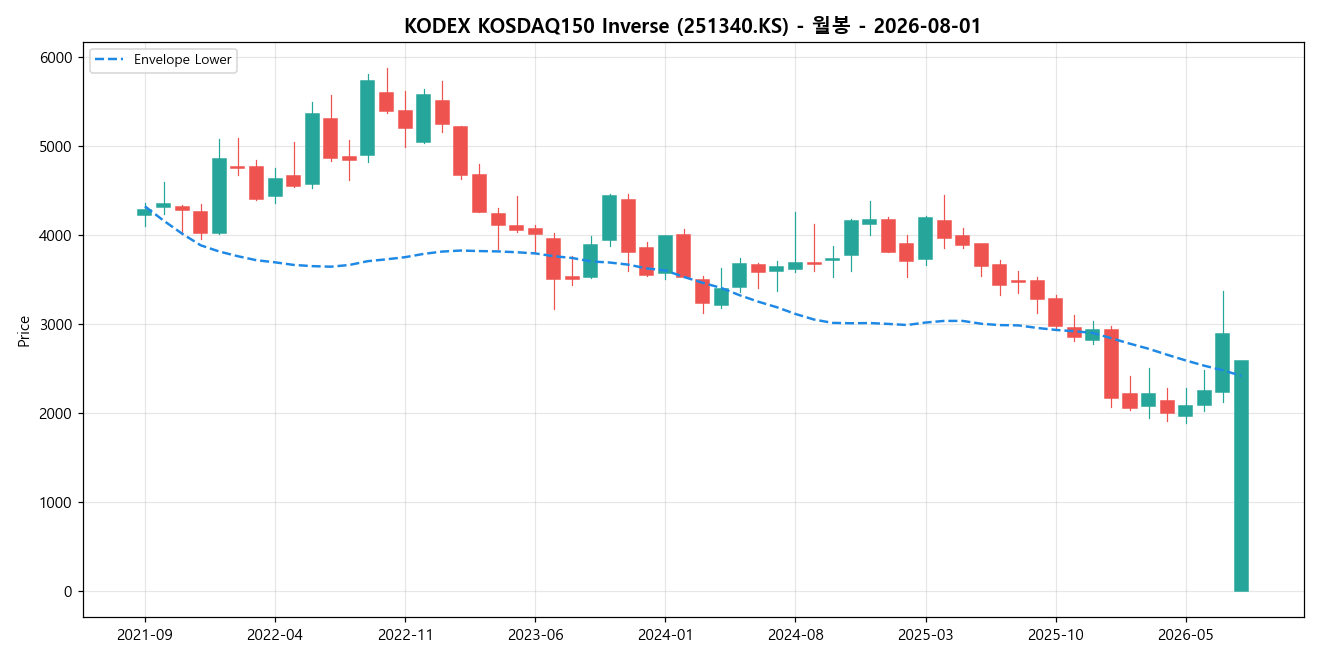Click the y-axis label 1000
This screenshot has width=1320, height=660.
click(x=56, y=503)
